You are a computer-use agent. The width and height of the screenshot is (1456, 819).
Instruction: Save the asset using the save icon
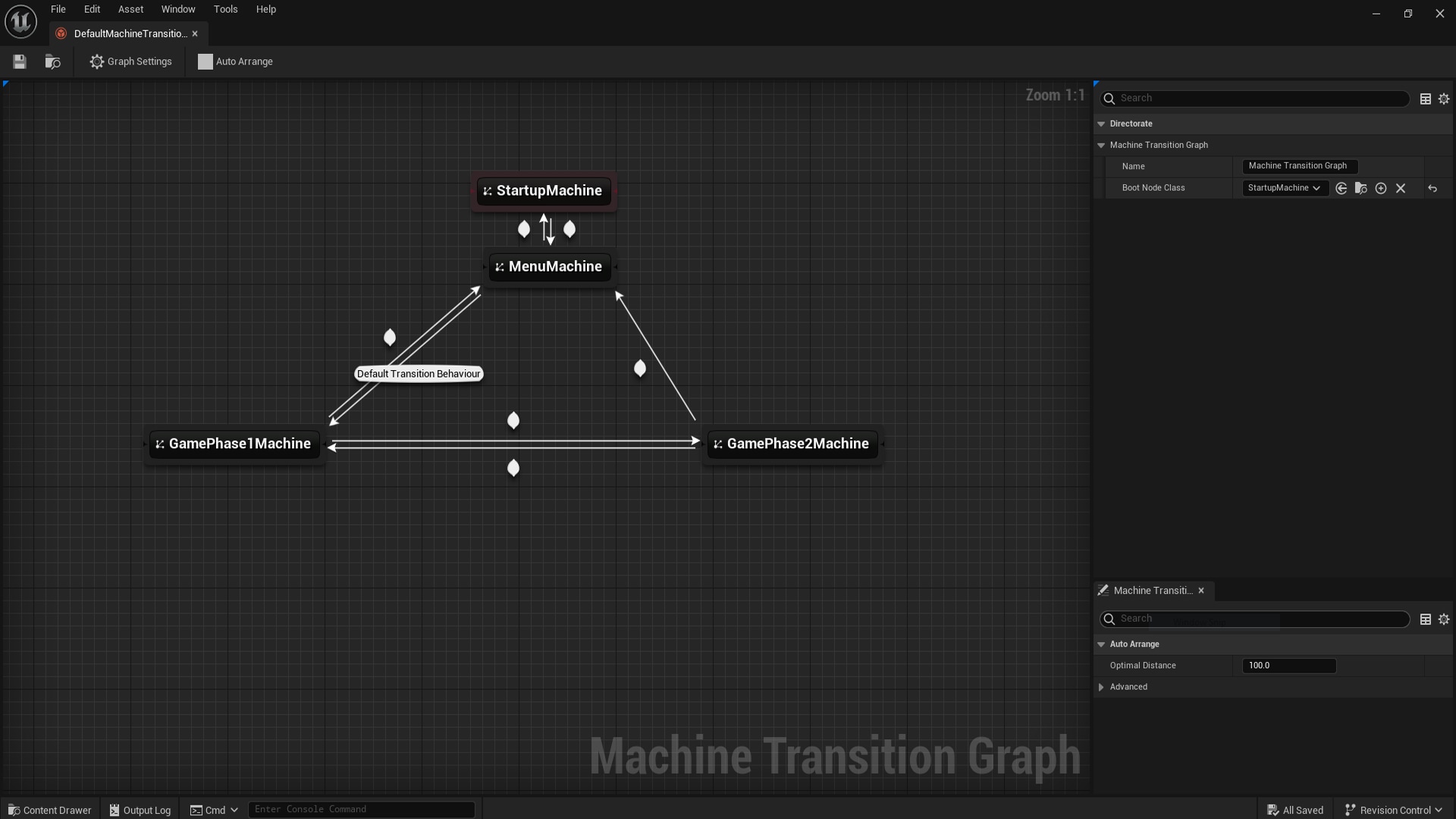coord(20,61)
